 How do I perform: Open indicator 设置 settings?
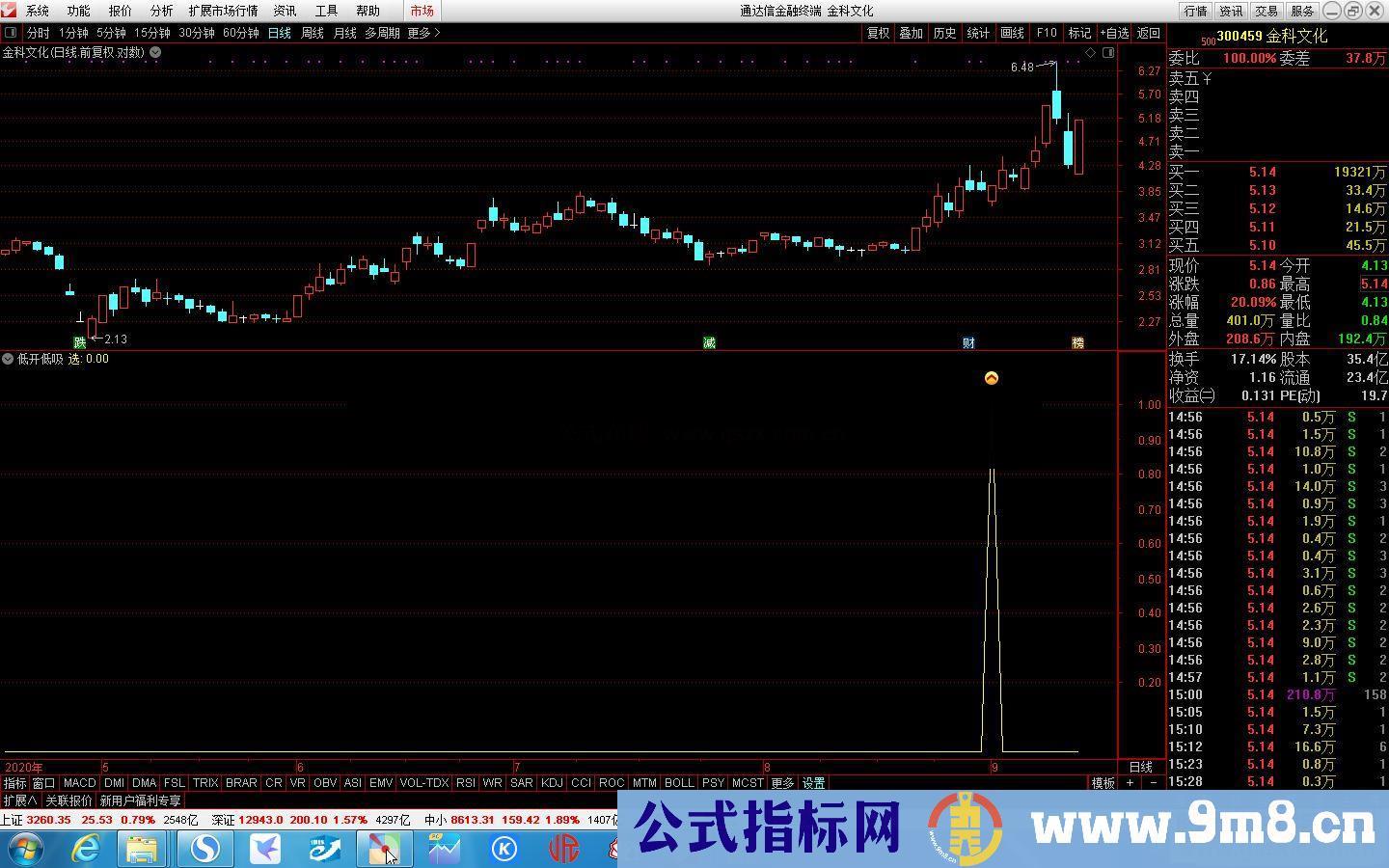tap(813, 783)
